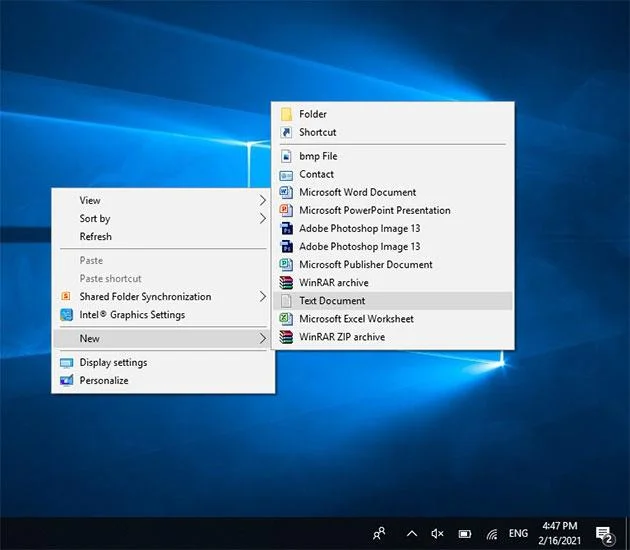Click the second Adobe Photoshop Image 13 icon
Screen dimensions: 630x550
[286, 246]
